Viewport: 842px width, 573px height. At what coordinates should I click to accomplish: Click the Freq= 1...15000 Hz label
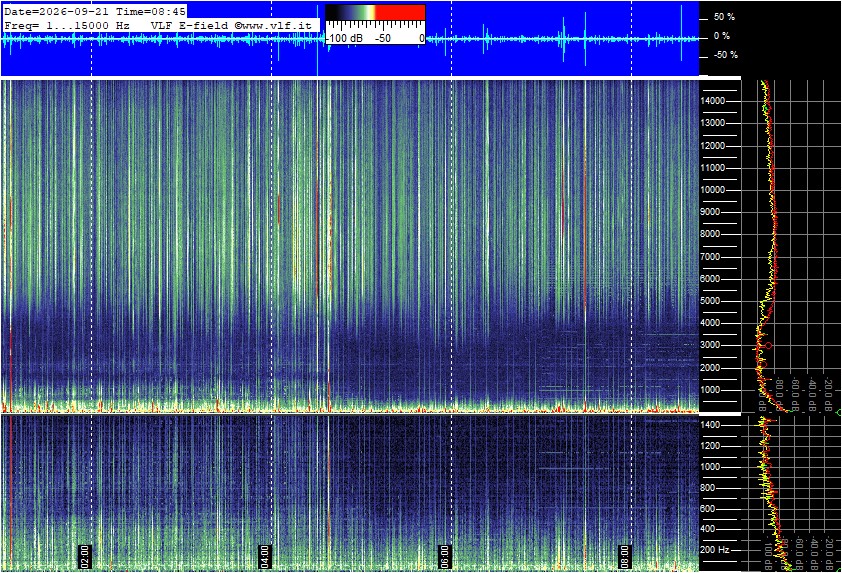coord(67,25)
